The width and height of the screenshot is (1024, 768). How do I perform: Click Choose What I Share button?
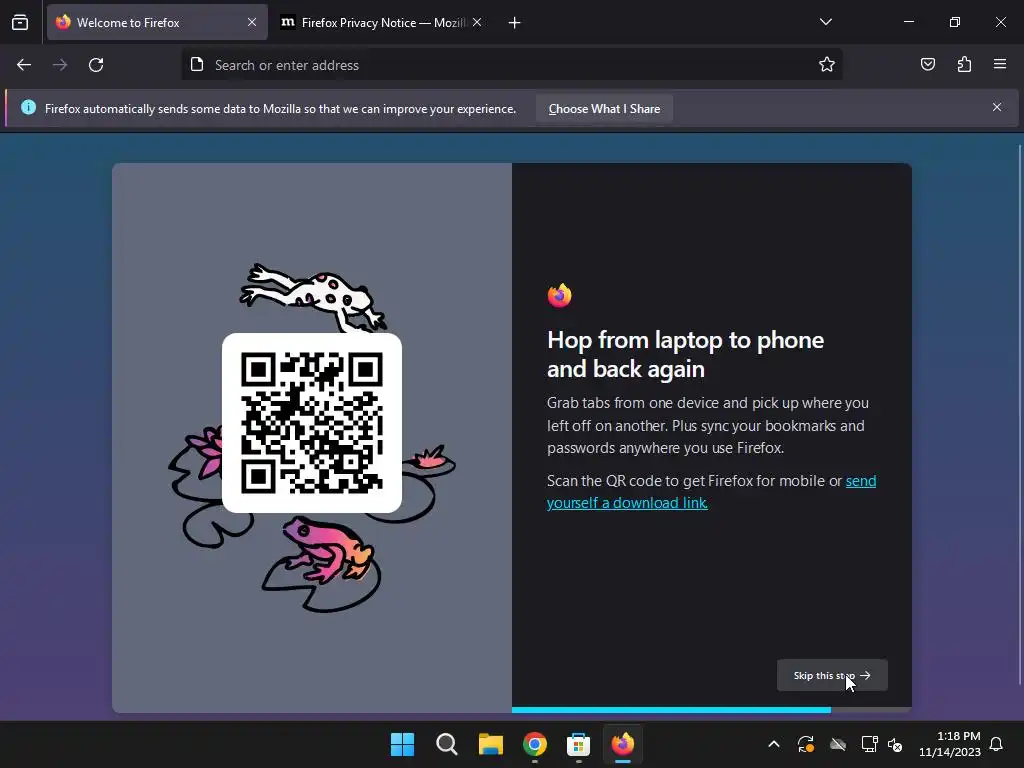604,109
